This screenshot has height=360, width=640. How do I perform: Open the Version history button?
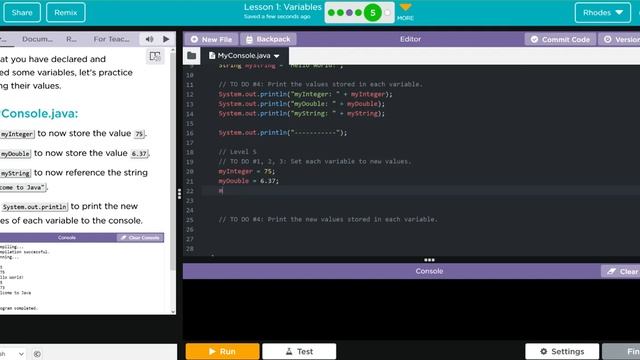pos(620,39)
